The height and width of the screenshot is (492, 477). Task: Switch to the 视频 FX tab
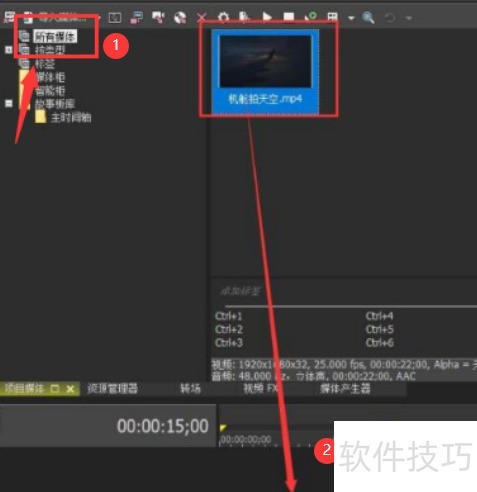[x=260, y=389]
